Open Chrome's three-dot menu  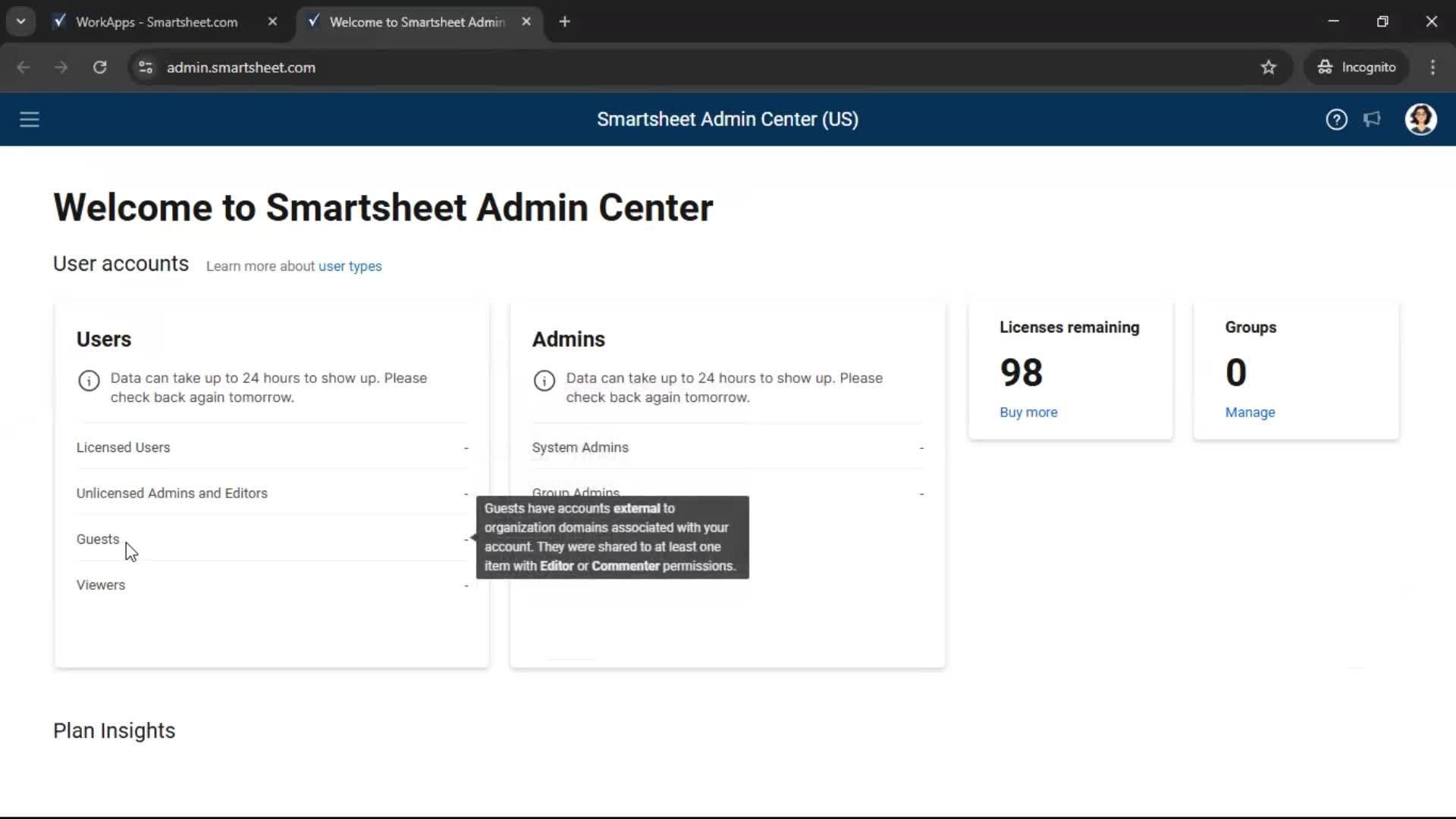[x=1433, y=67]
